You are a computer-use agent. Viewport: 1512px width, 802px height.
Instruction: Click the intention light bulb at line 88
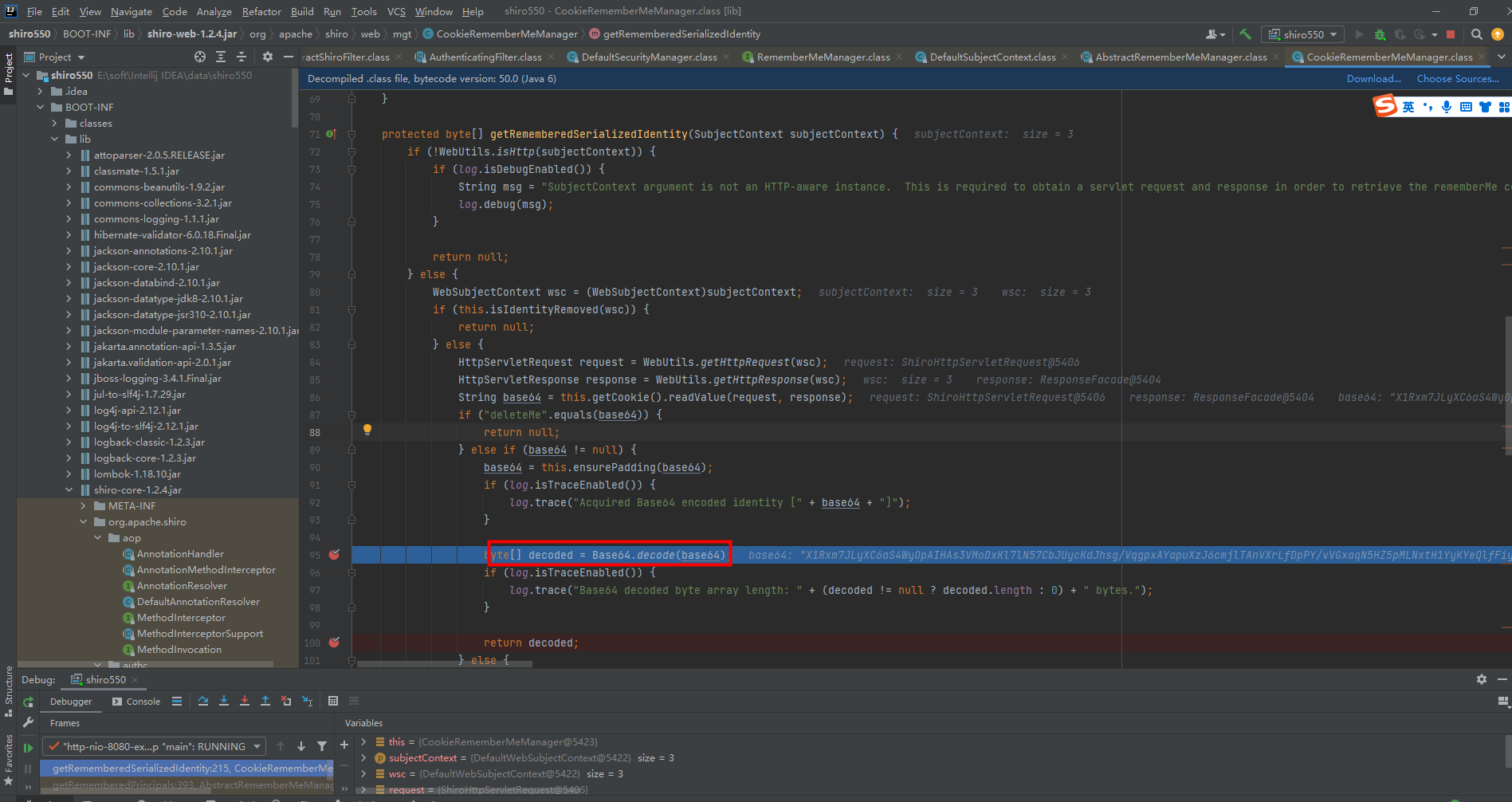pyautogui.click(x=367, y=430)
